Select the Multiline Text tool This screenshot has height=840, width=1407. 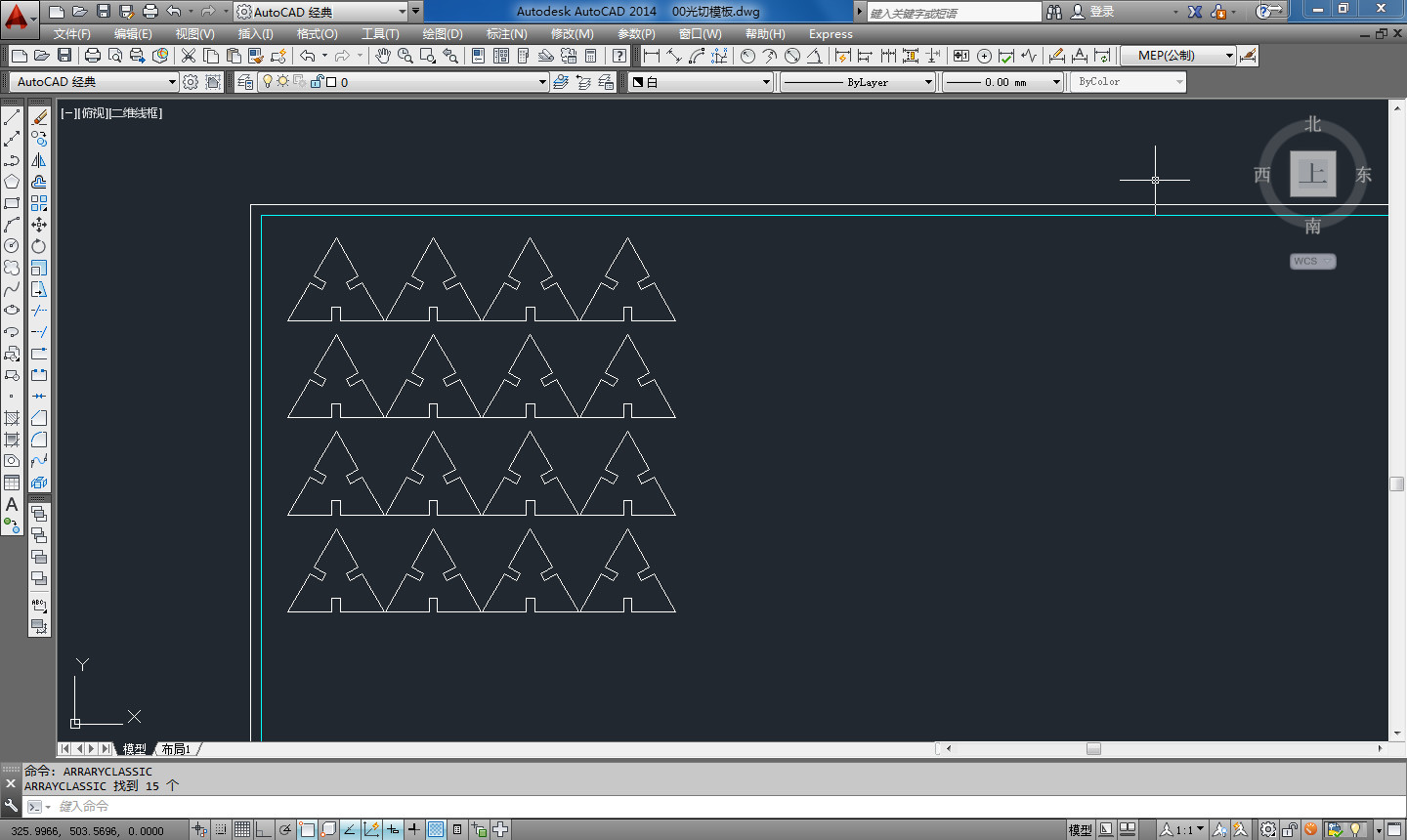(12, 504)
